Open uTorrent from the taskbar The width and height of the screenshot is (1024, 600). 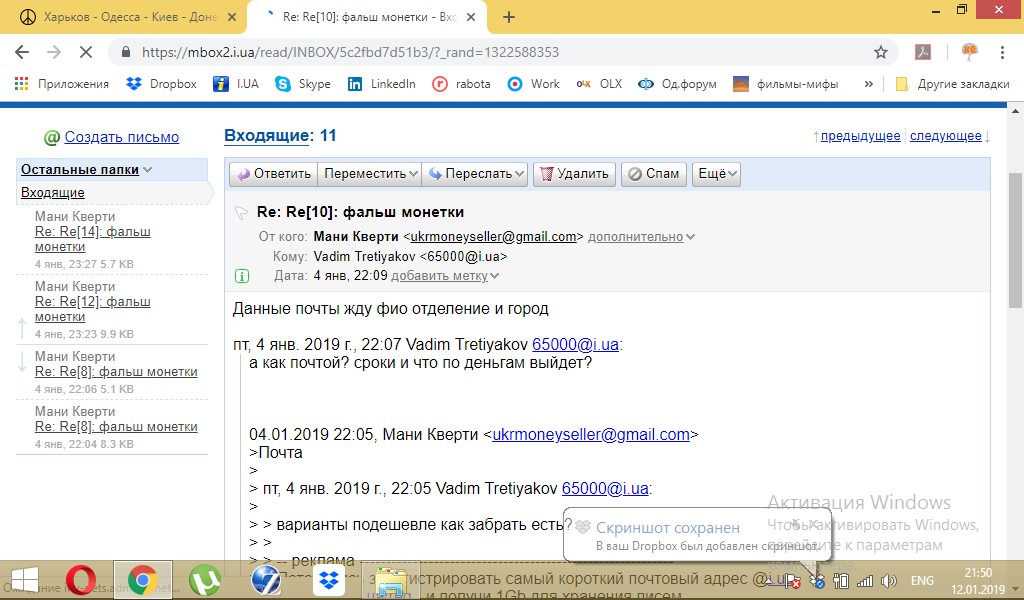204,580
